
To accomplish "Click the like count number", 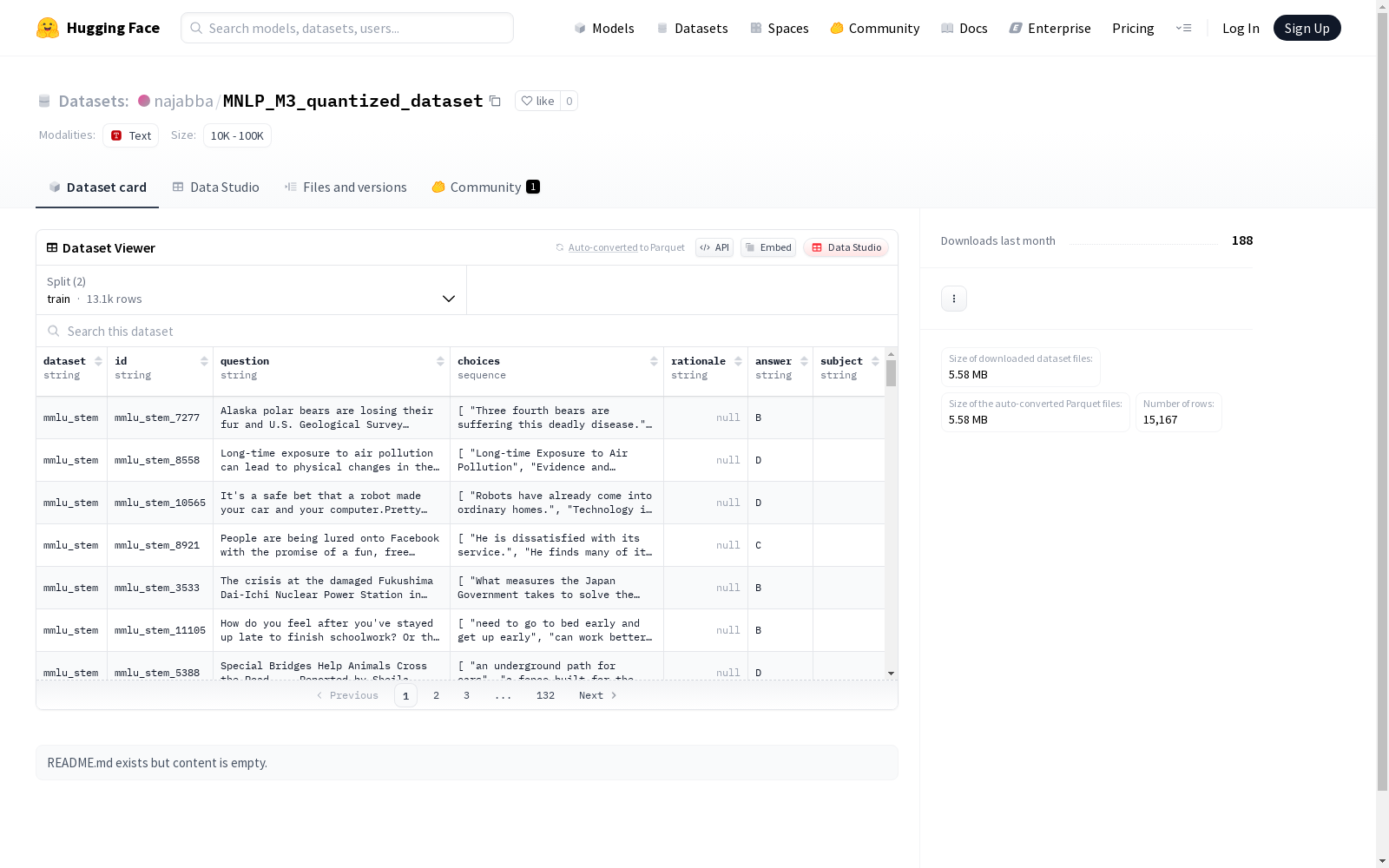I will click(x=569, y=101).
